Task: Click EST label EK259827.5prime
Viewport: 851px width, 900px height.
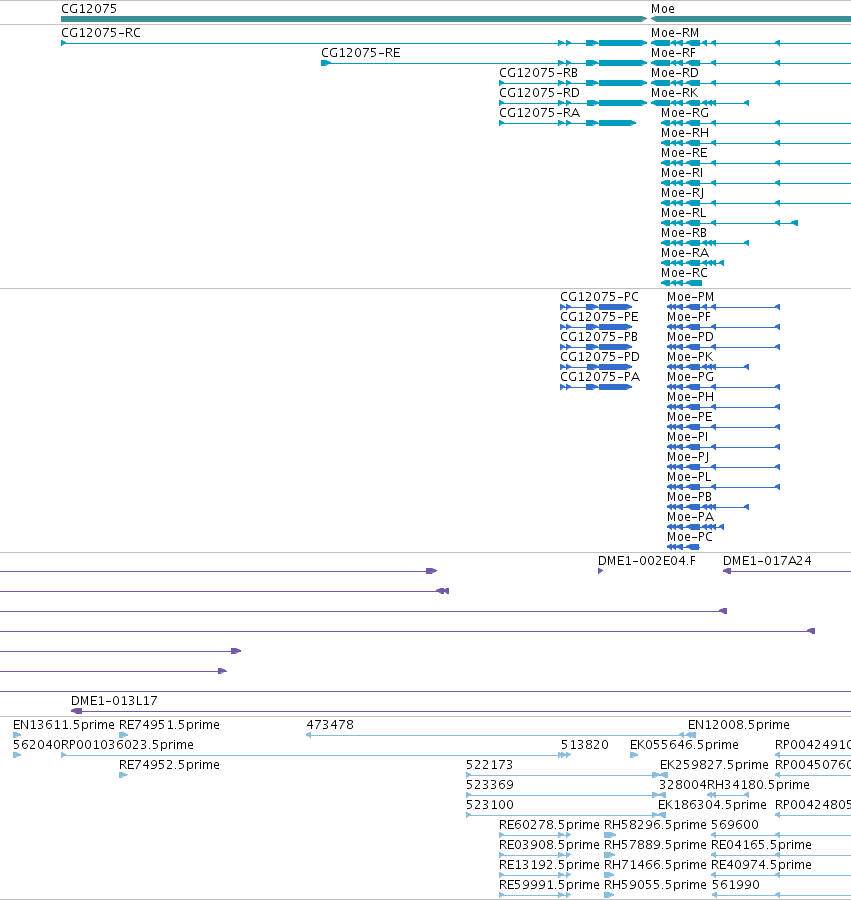Action: [714, 765]
